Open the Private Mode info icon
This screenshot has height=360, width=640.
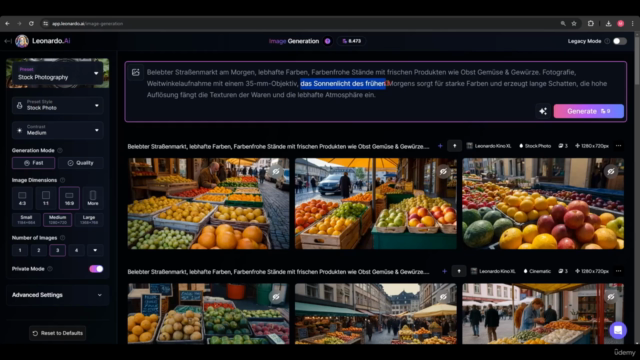[x=50, y=269]
